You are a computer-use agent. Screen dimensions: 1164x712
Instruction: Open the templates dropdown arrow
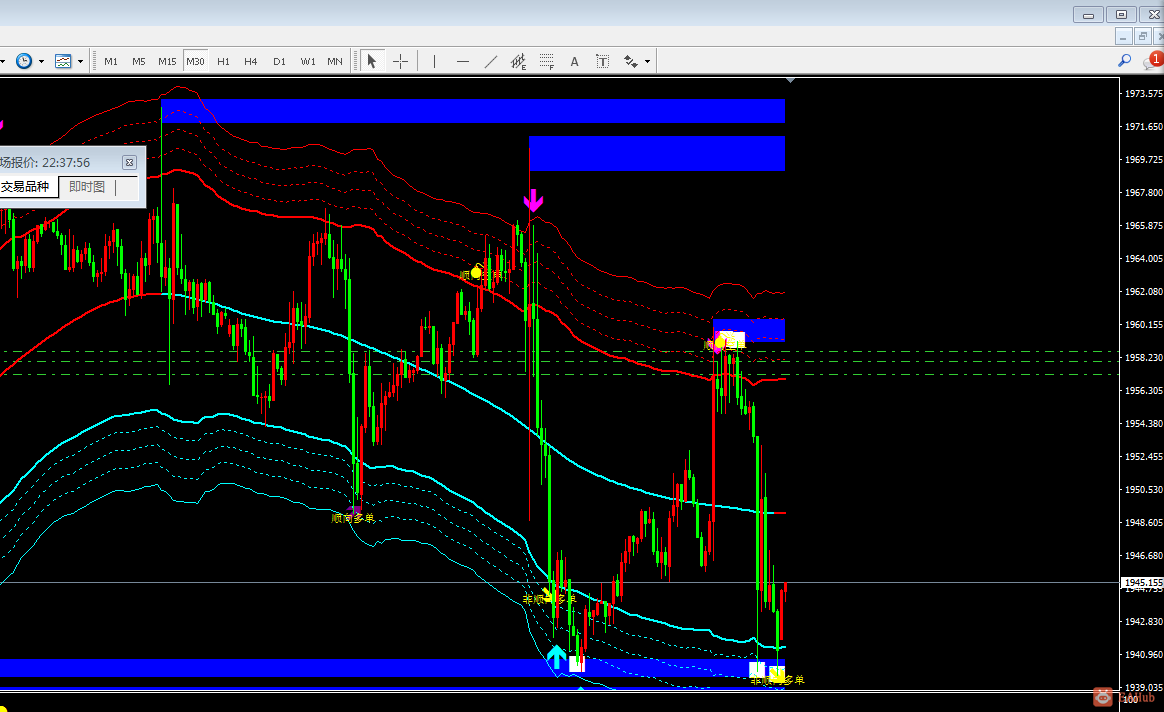point(80,62)
